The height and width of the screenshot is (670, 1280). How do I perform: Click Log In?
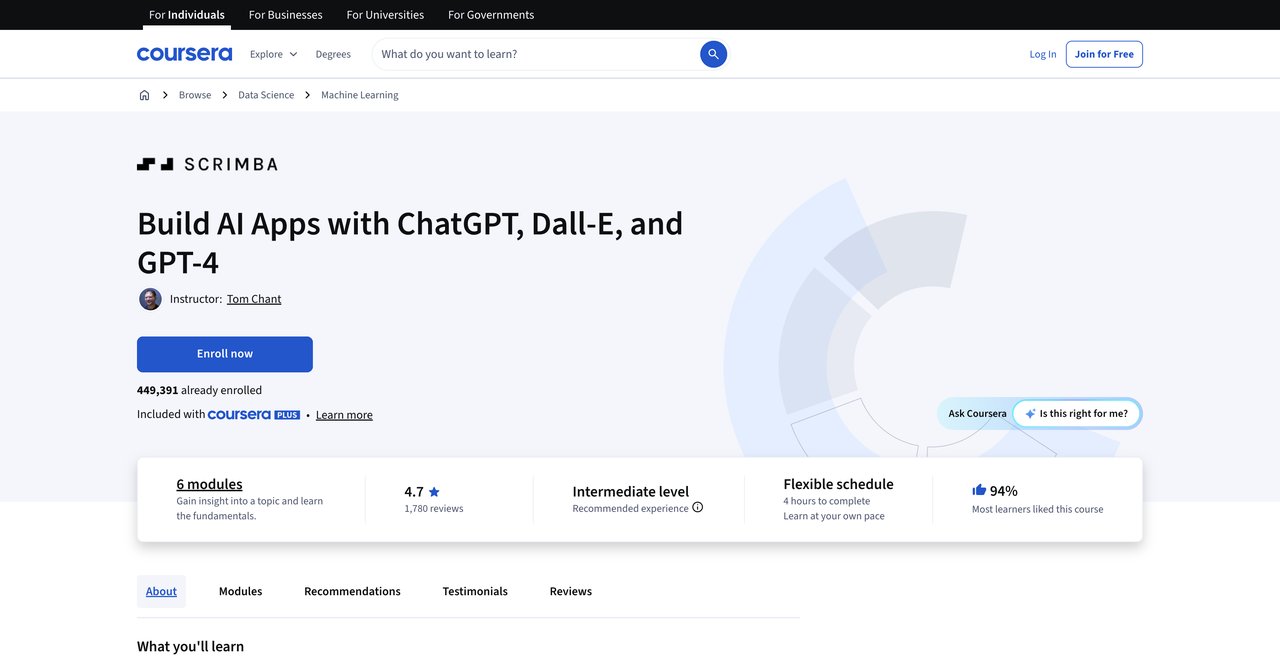[x=1043, y=54]
